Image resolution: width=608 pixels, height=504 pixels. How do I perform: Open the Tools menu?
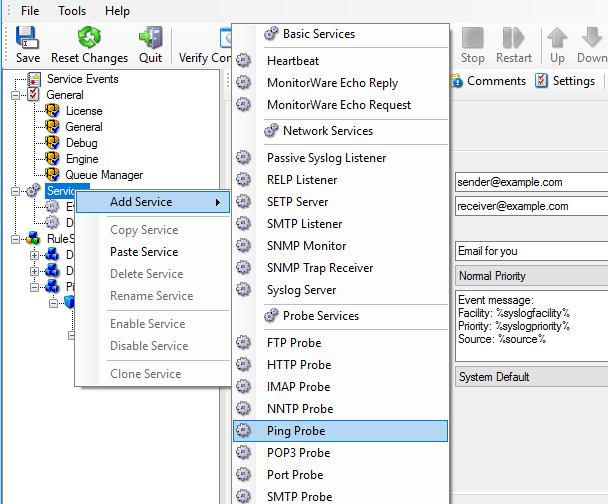point(72,11)
